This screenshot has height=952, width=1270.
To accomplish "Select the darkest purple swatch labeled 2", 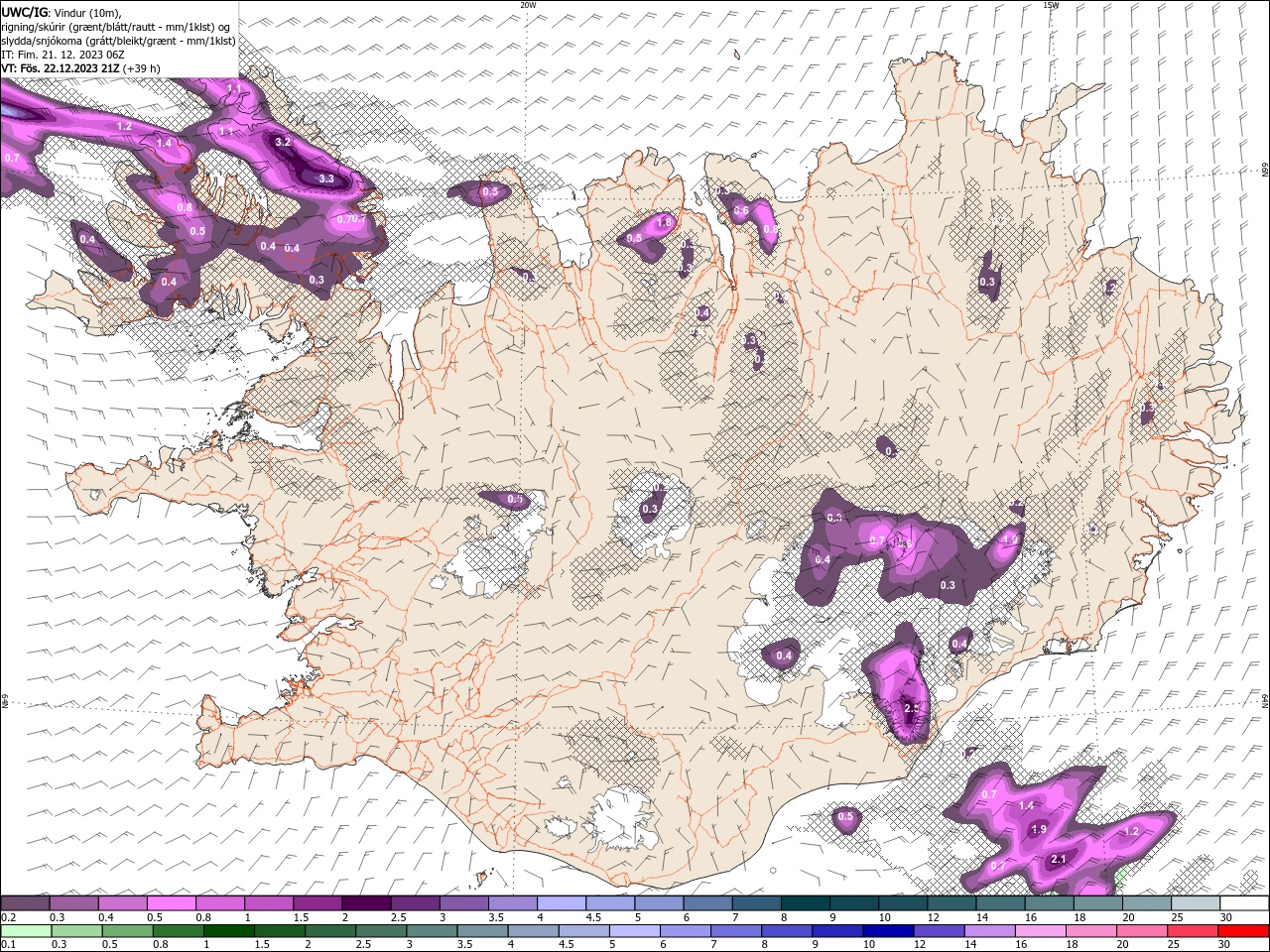I will point(366,903).
